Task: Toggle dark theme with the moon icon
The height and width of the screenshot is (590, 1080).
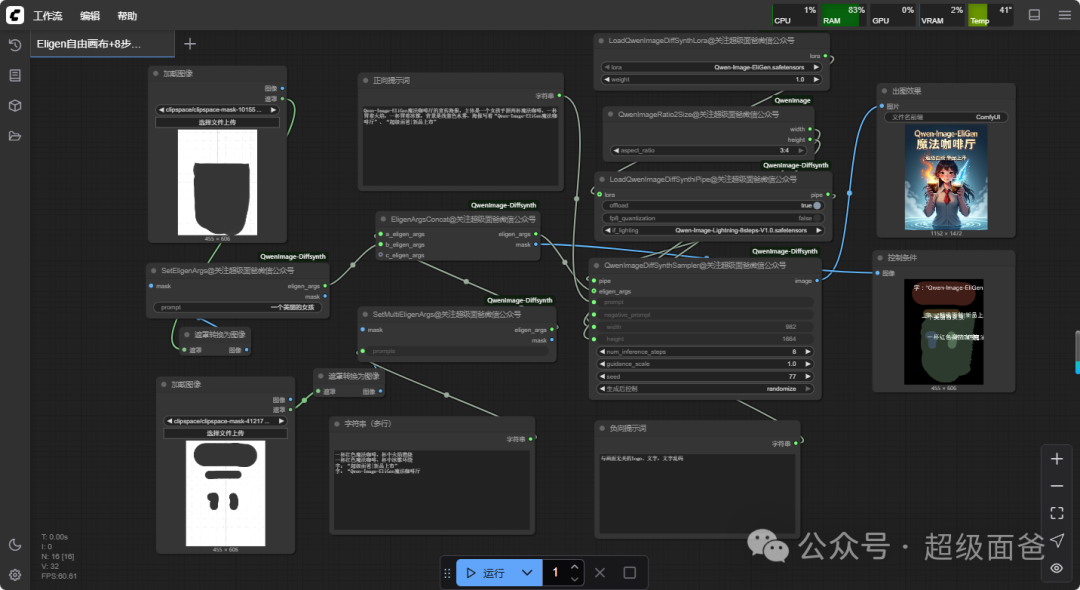Action: coord(14,545)
